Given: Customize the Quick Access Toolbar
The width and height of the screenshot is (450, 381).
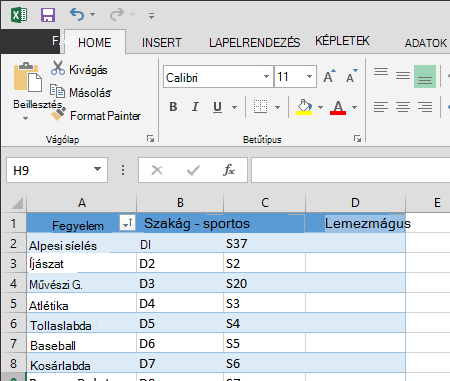Looking at the screenshot, I should (151, 16).
